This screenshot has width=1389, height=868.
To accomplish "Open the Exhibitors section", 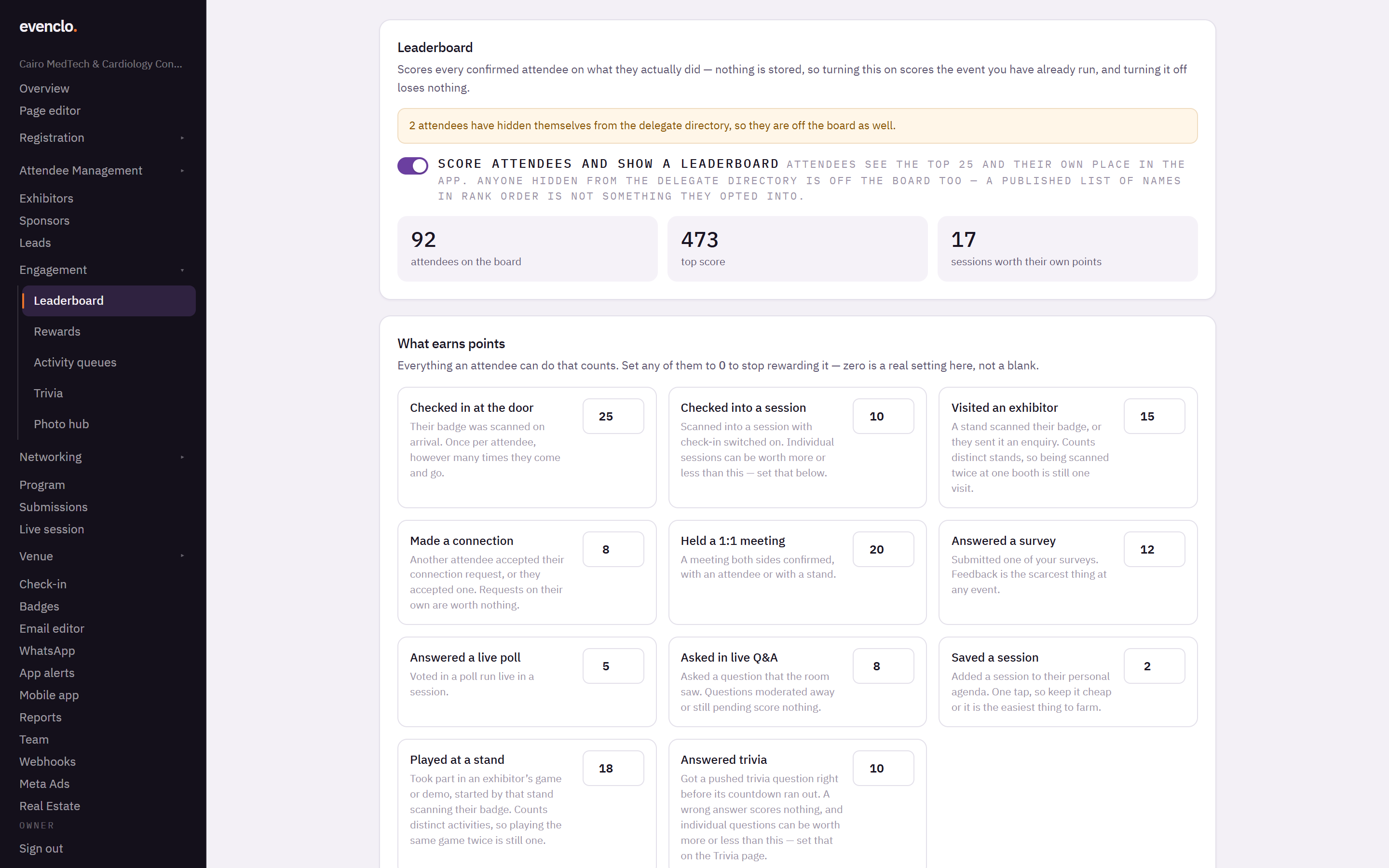I will click(x=46, y=199).
